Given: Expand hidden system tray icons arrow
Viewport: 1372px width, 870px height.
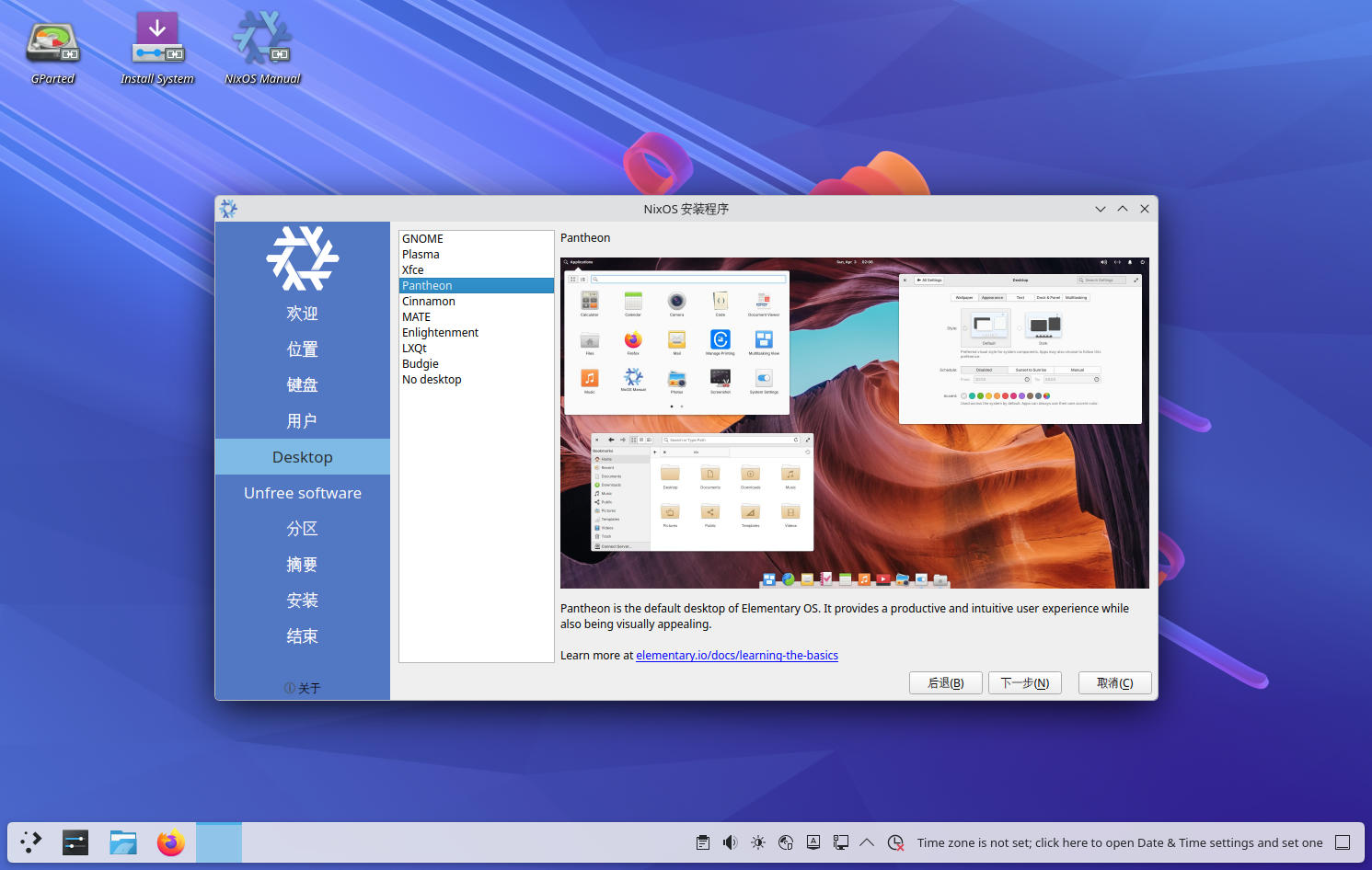Looking at the screenshot, I should (867, 842).
